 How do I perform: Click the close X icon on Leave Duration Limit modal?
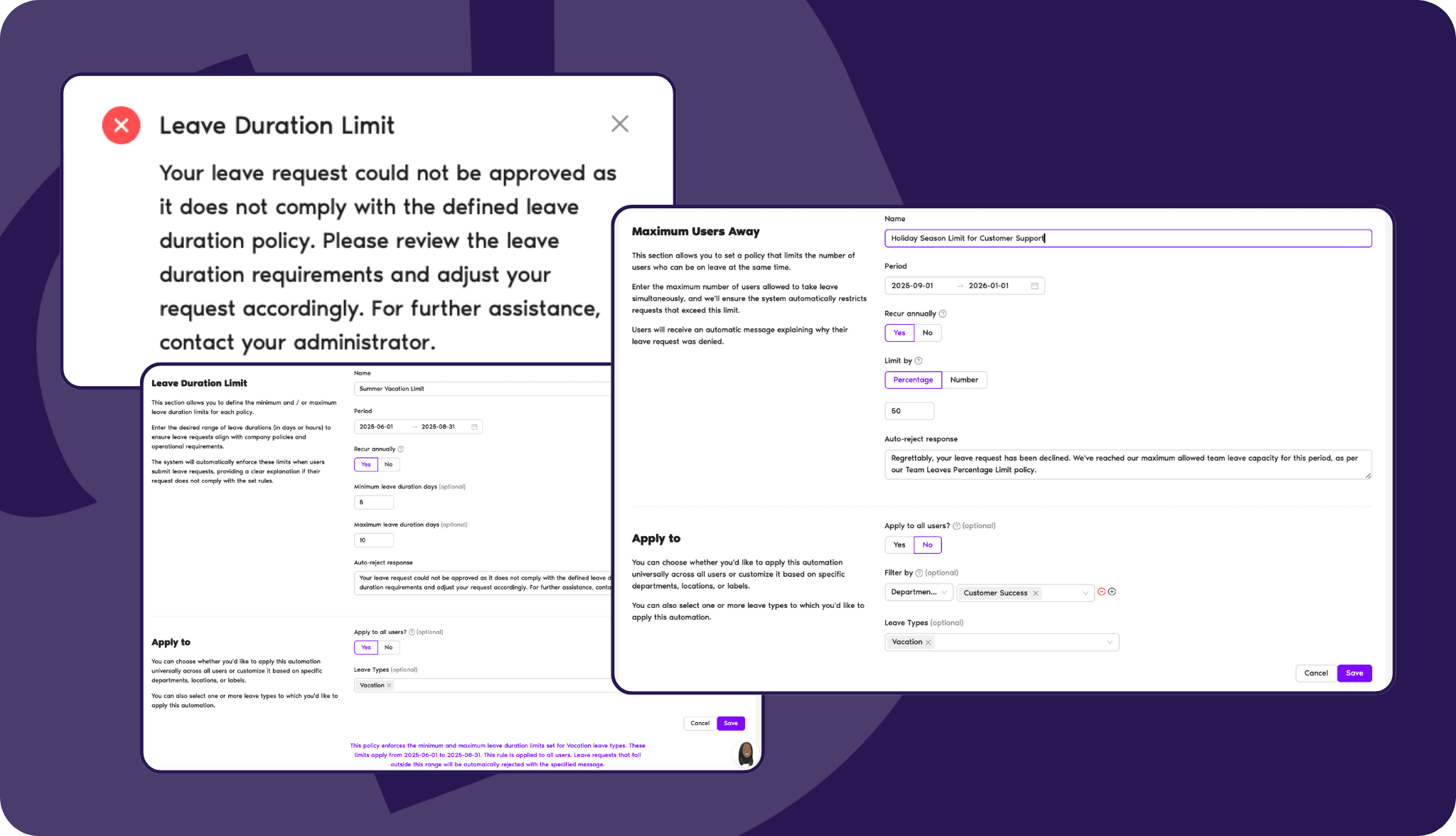[x=621, y=124]
